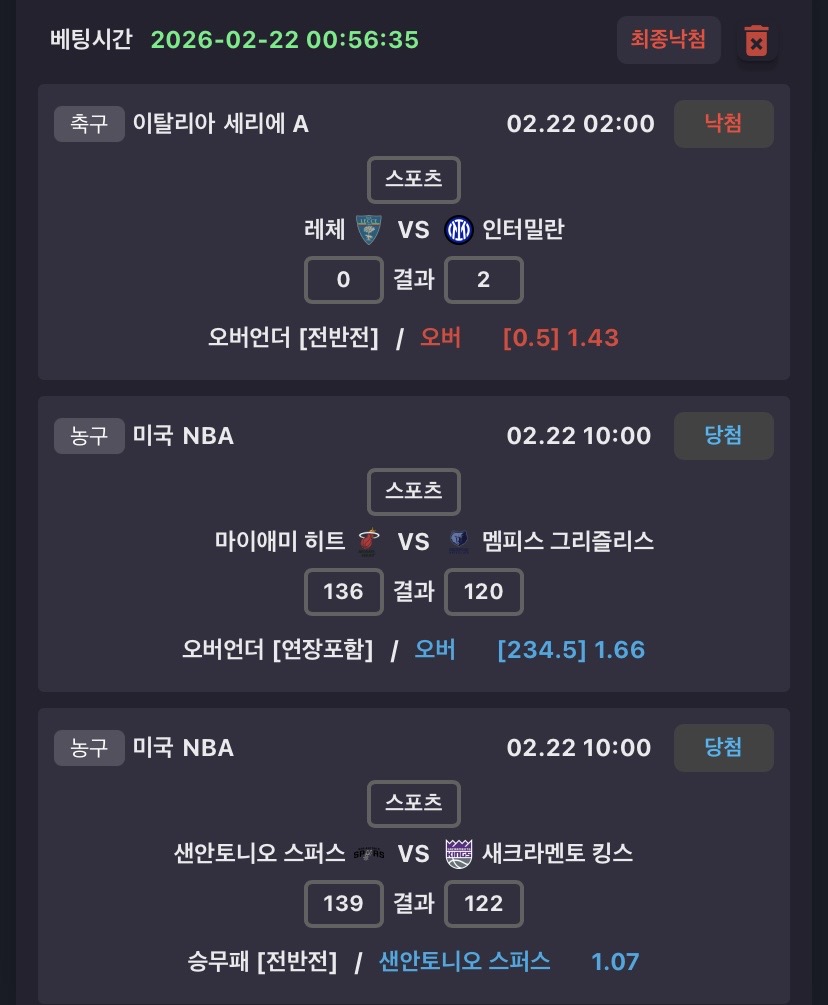Image resolution: width=828 pixels, height=1005 pixels.
Task: Click 당첨 badge on Heat vs Grizzlies
Action: pos(723,436)
